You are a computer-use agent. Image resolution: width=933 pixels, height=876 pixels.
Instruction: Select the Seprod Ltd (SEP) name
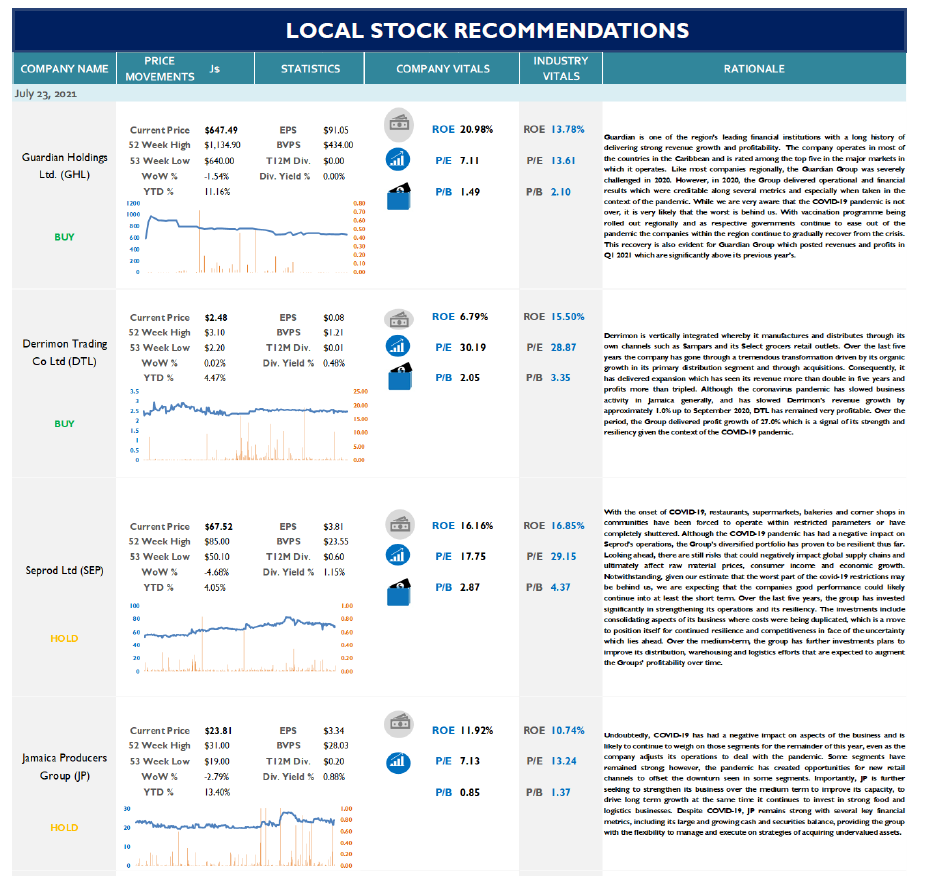click(64, 570)
